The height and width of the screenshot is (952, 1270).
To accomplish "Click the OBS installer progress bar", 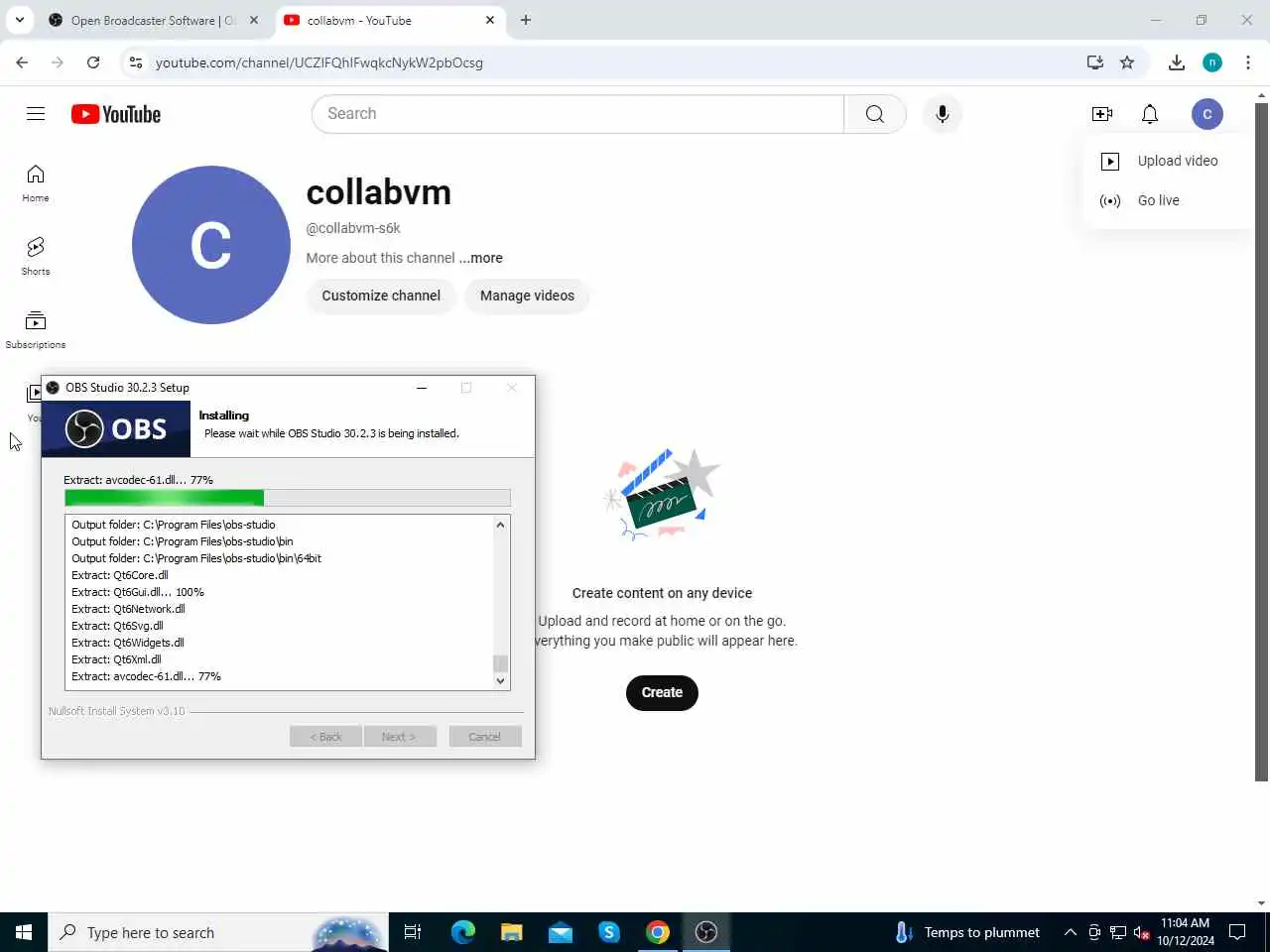I will click(x=288, y=498).
